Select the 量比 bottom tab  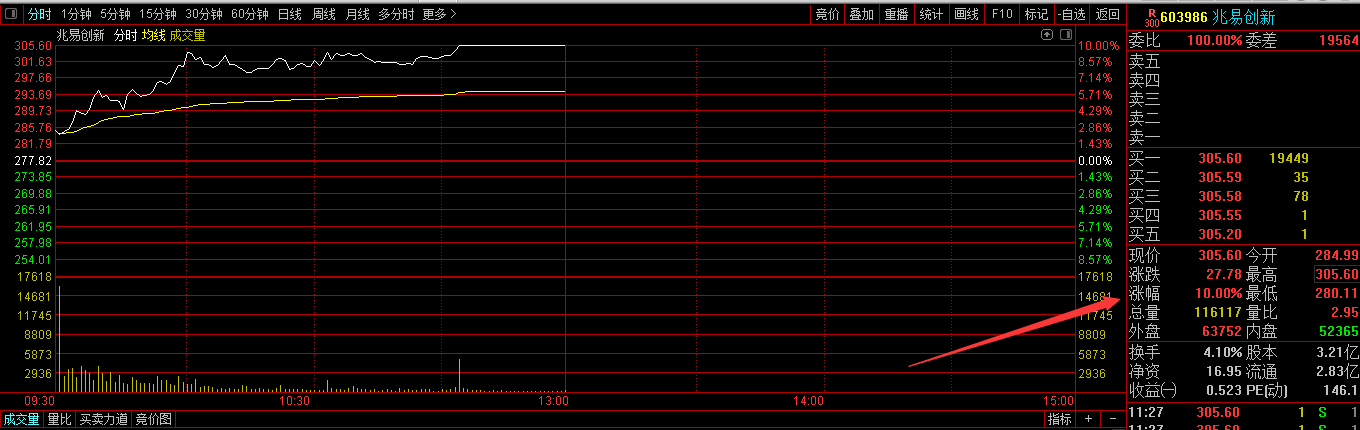[60, 419]
